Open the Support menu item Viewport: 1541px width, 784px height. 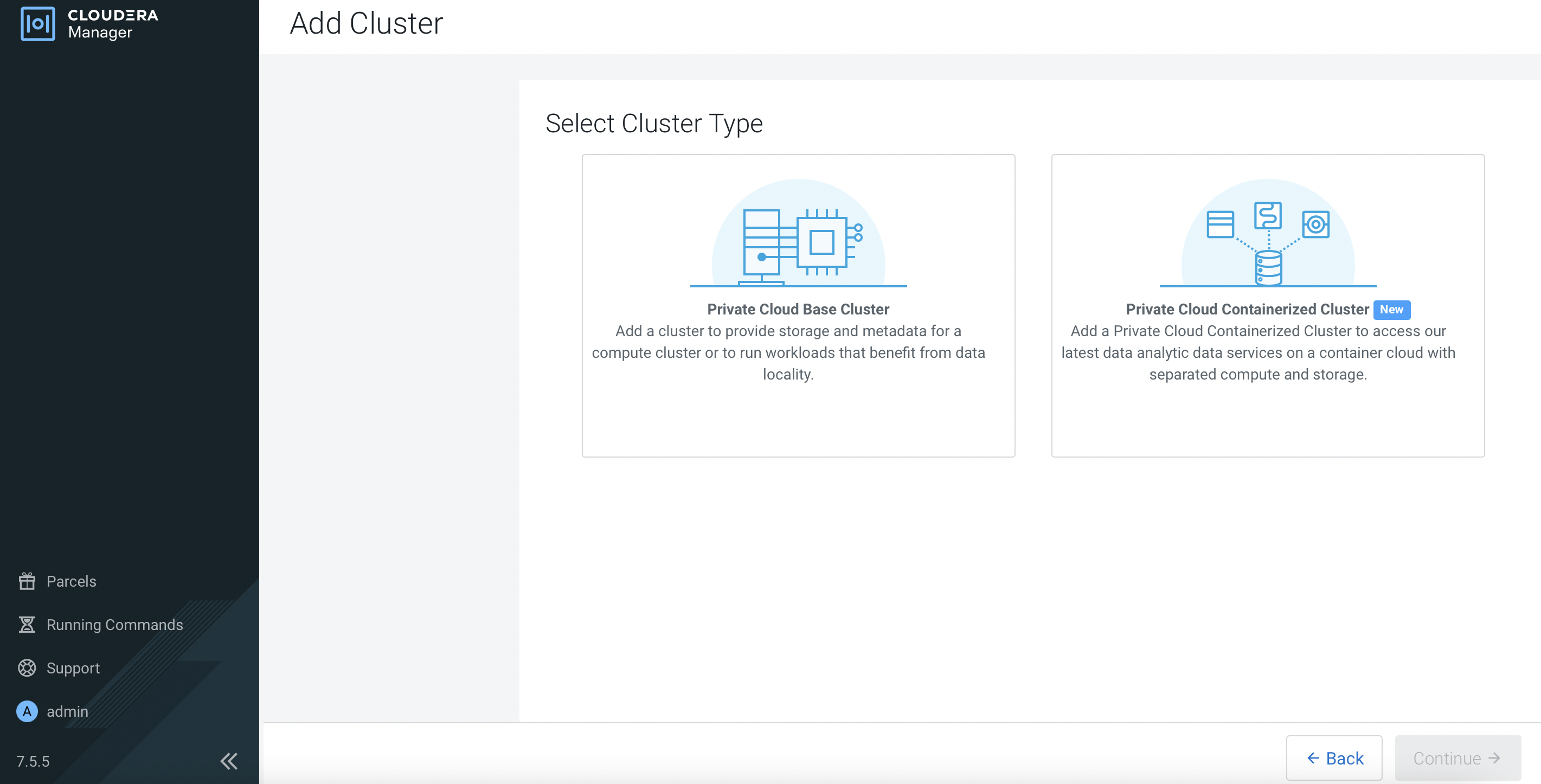pyautogui.click(x=73, y=667)
